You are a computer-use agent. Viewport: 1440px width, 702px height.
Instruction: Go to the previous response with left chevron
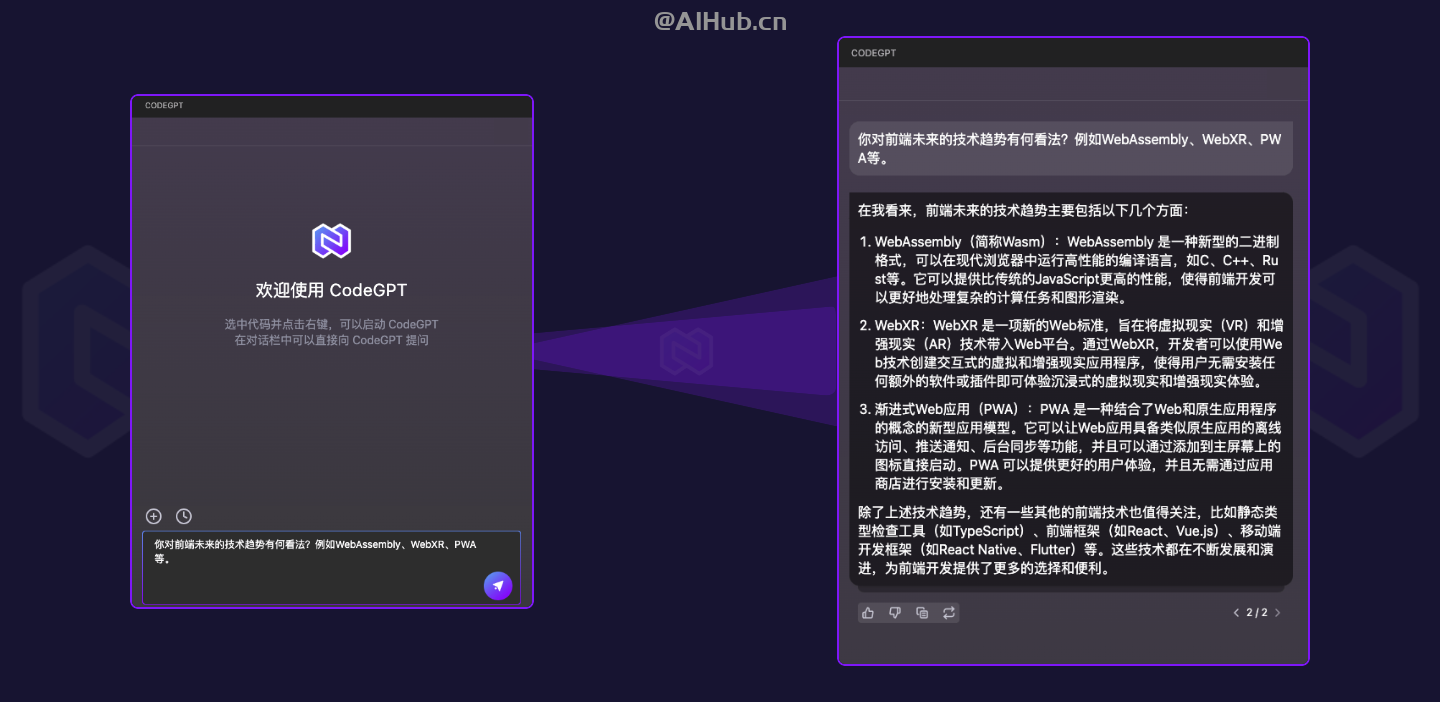(x=1236, y=613)
